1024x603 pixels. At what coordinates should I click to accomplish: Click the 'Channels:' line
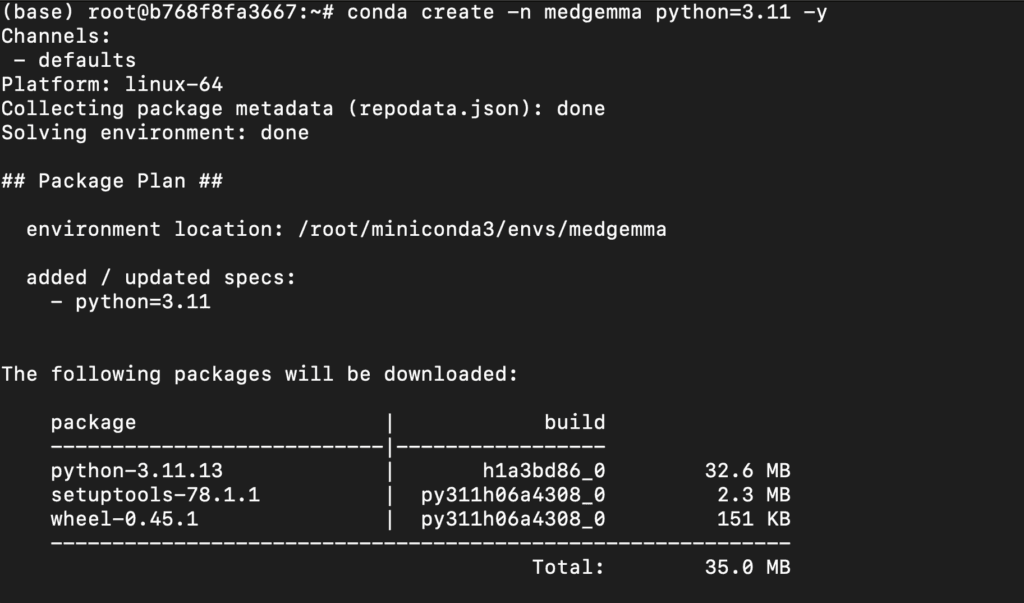click(x=56, y=36)
